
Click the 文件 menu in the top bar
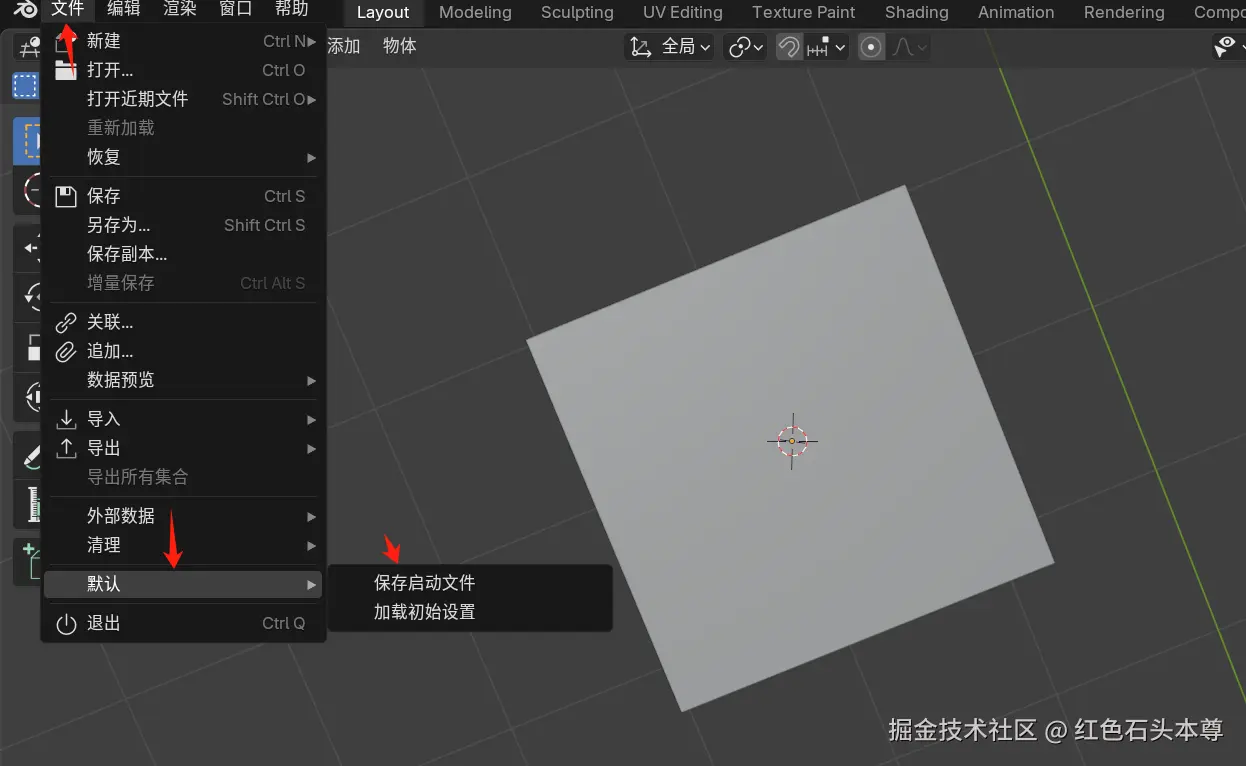coord(68,10)
